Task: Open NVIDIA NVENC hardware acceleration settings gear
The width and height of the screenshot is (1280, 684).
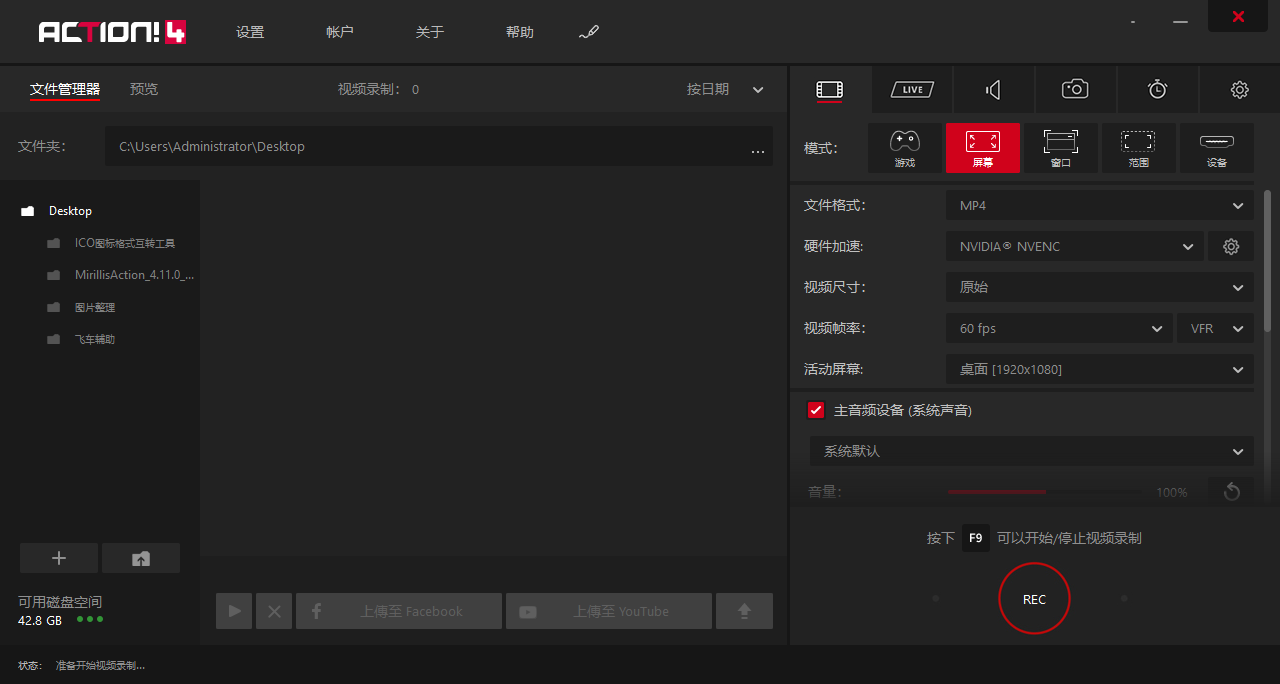Action: pos(1231,246)
